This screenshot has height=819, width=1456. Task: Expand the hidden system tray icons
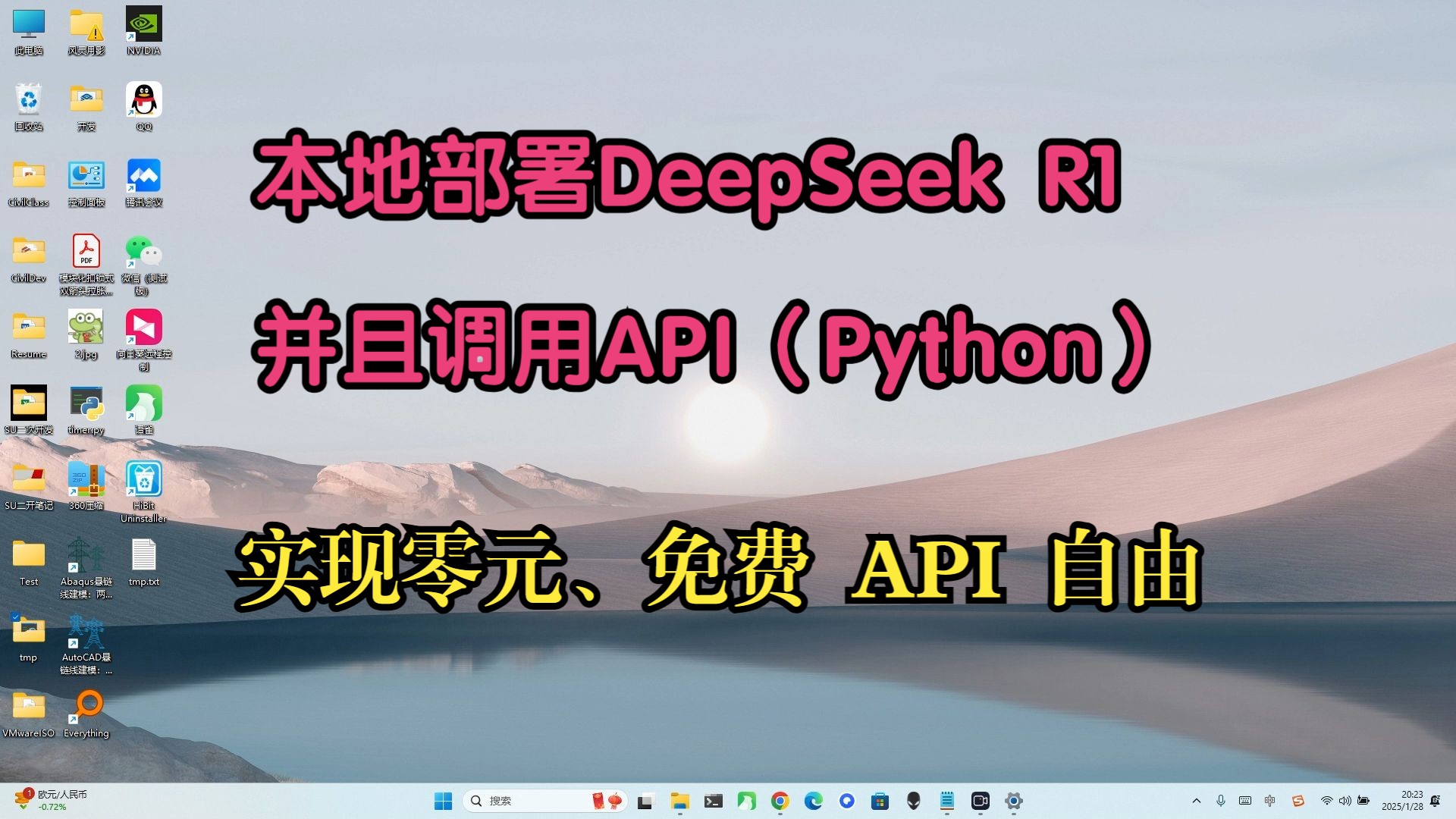tap(1197, 801)
